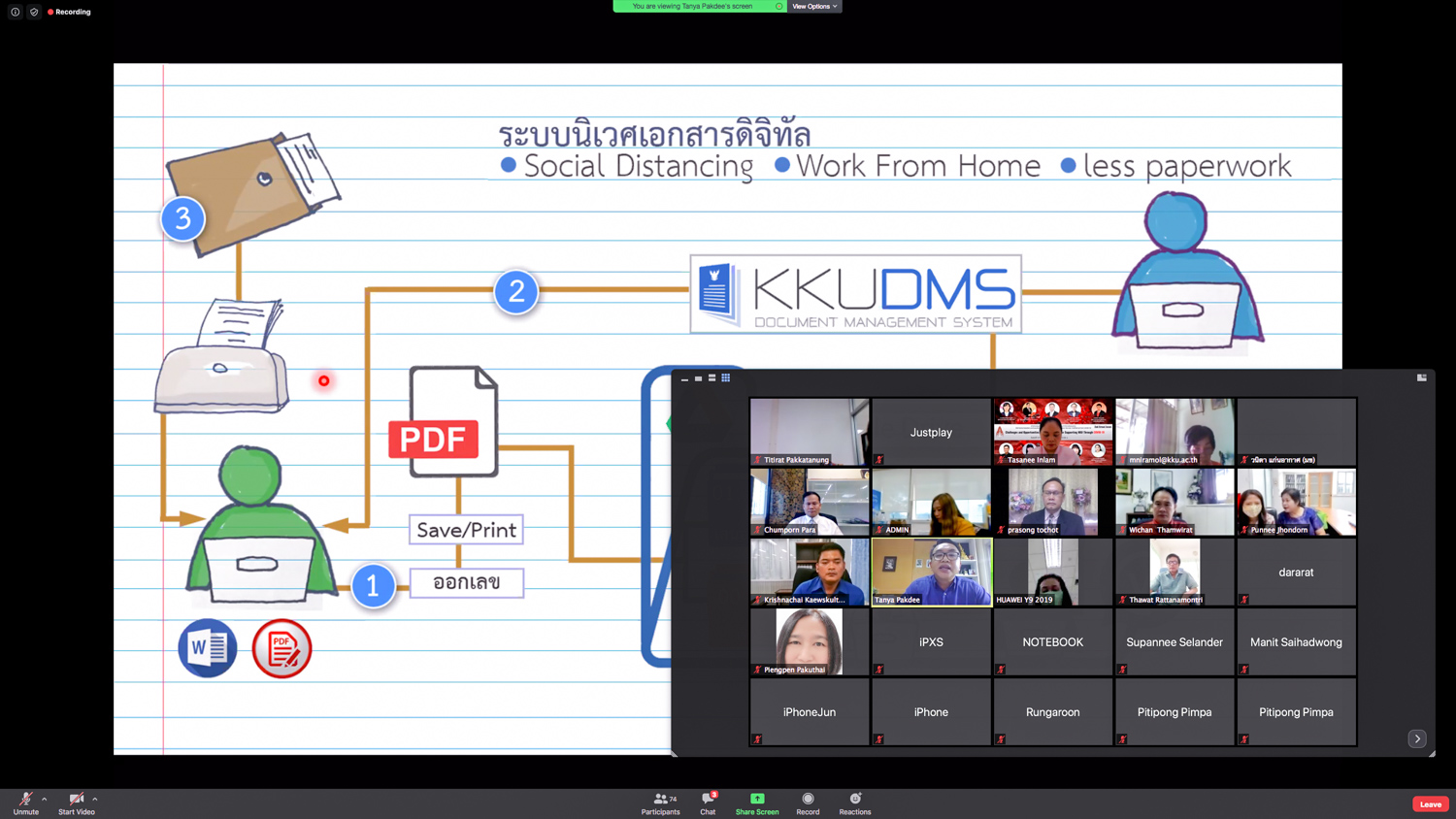This screenshot has width=1456, height=819.
Task: Switch video panel to multi-strip view
Action: click(711, 378)
